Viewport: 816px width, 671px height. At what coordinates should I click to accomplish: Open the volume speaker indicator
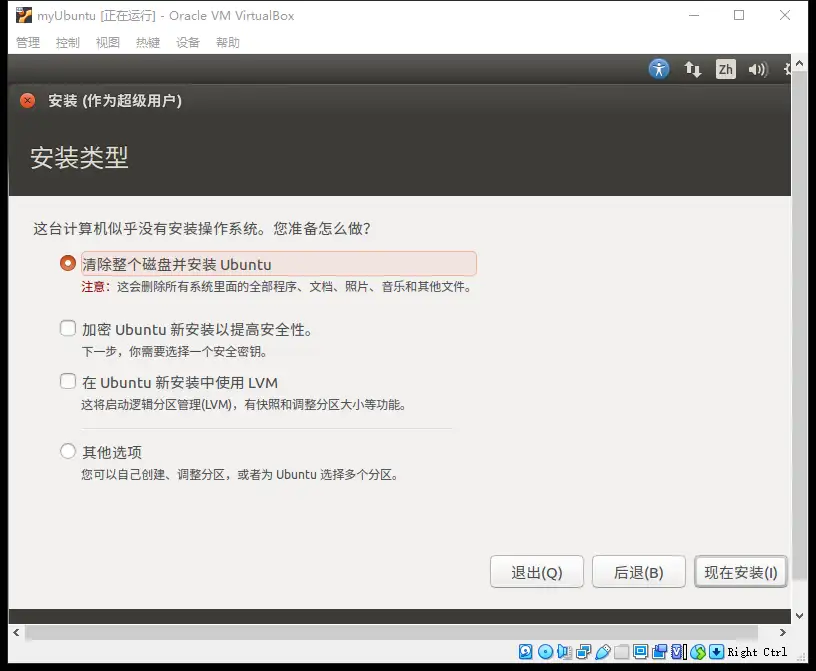click(x=757, y=69)
